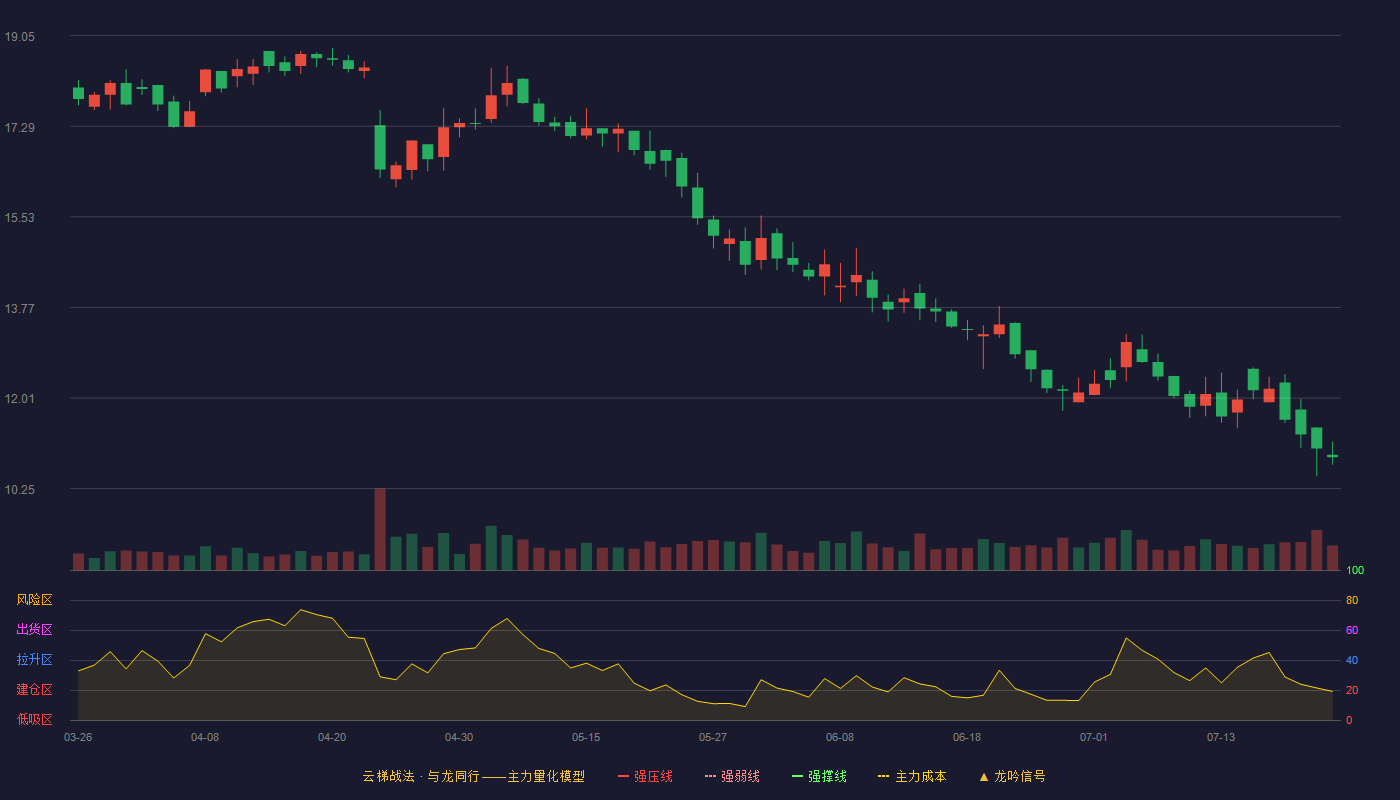The height and width of the screenshot is (800, 1400).
Task: Click the 07-01 date axis label
Action: 1094,737
